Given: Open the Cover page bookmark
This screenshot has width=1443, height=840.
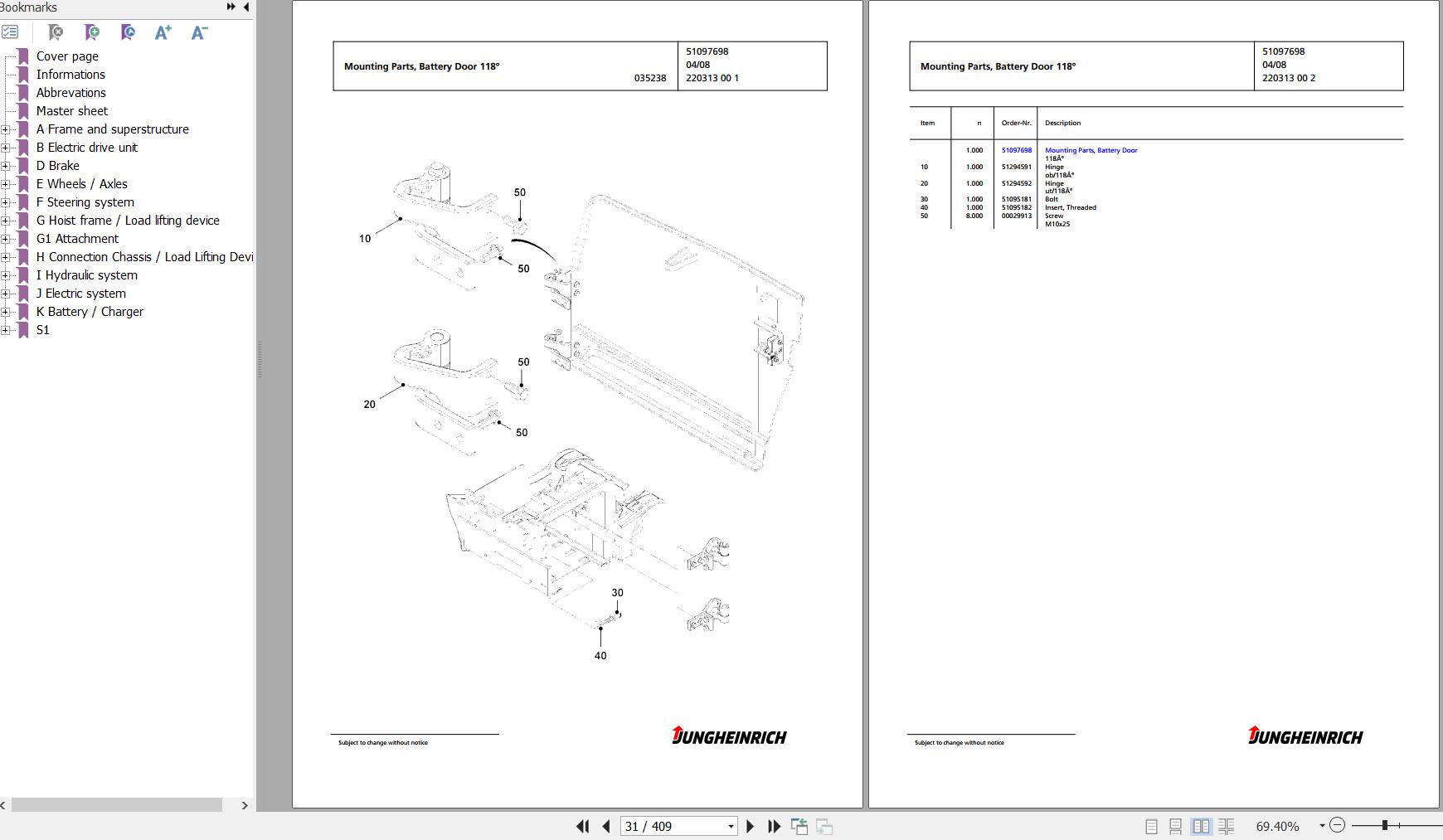Looking at the screenshot, I should click(67, 56).
